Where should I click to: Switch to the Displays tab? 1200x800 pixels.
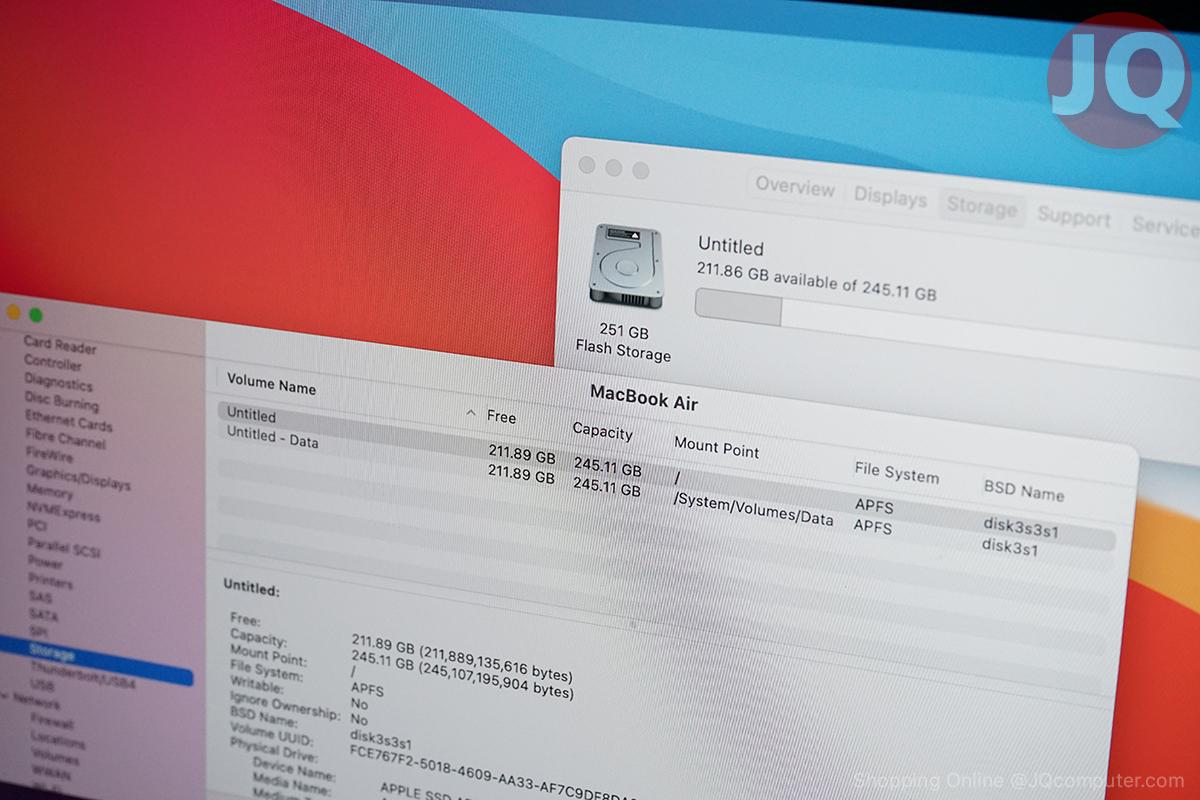890,197
